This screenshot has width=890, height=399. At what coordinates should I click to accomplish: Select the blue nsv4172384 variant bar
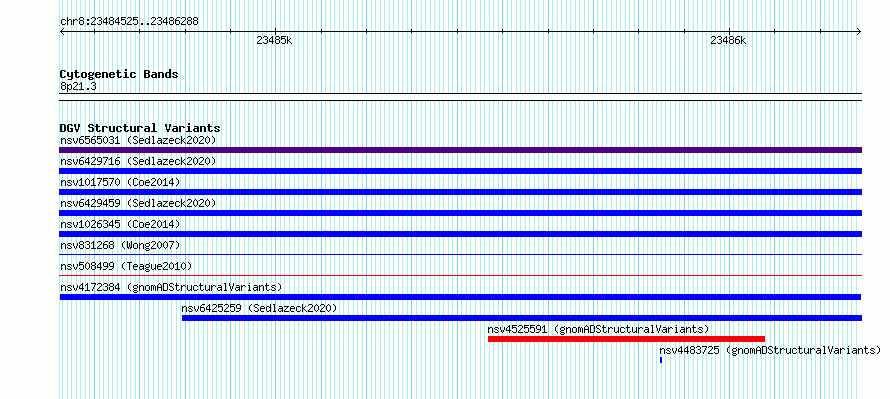460,297
